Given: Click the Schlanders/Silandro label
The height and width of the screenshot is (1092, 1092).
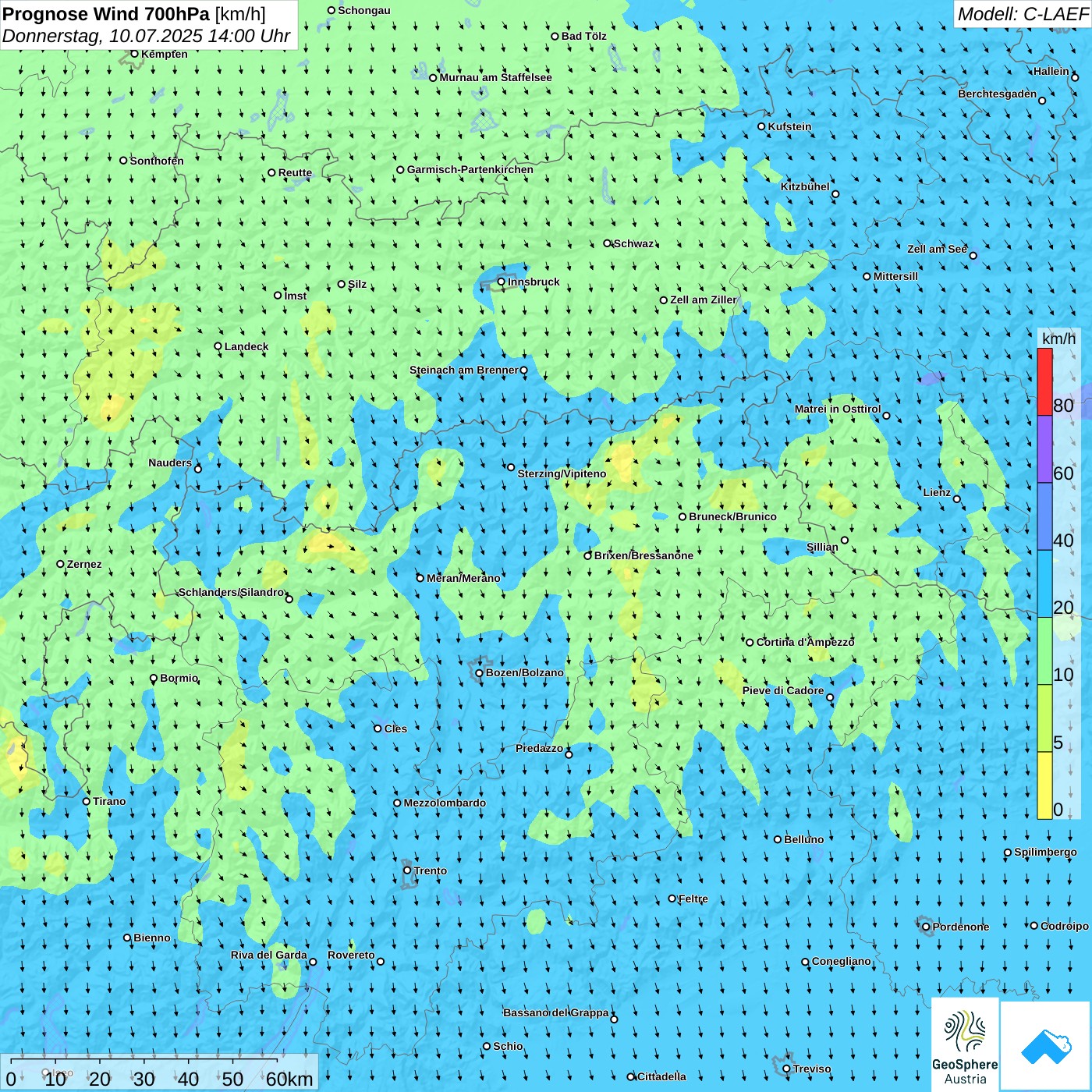Looking at the screenshot, I should 232,592.
